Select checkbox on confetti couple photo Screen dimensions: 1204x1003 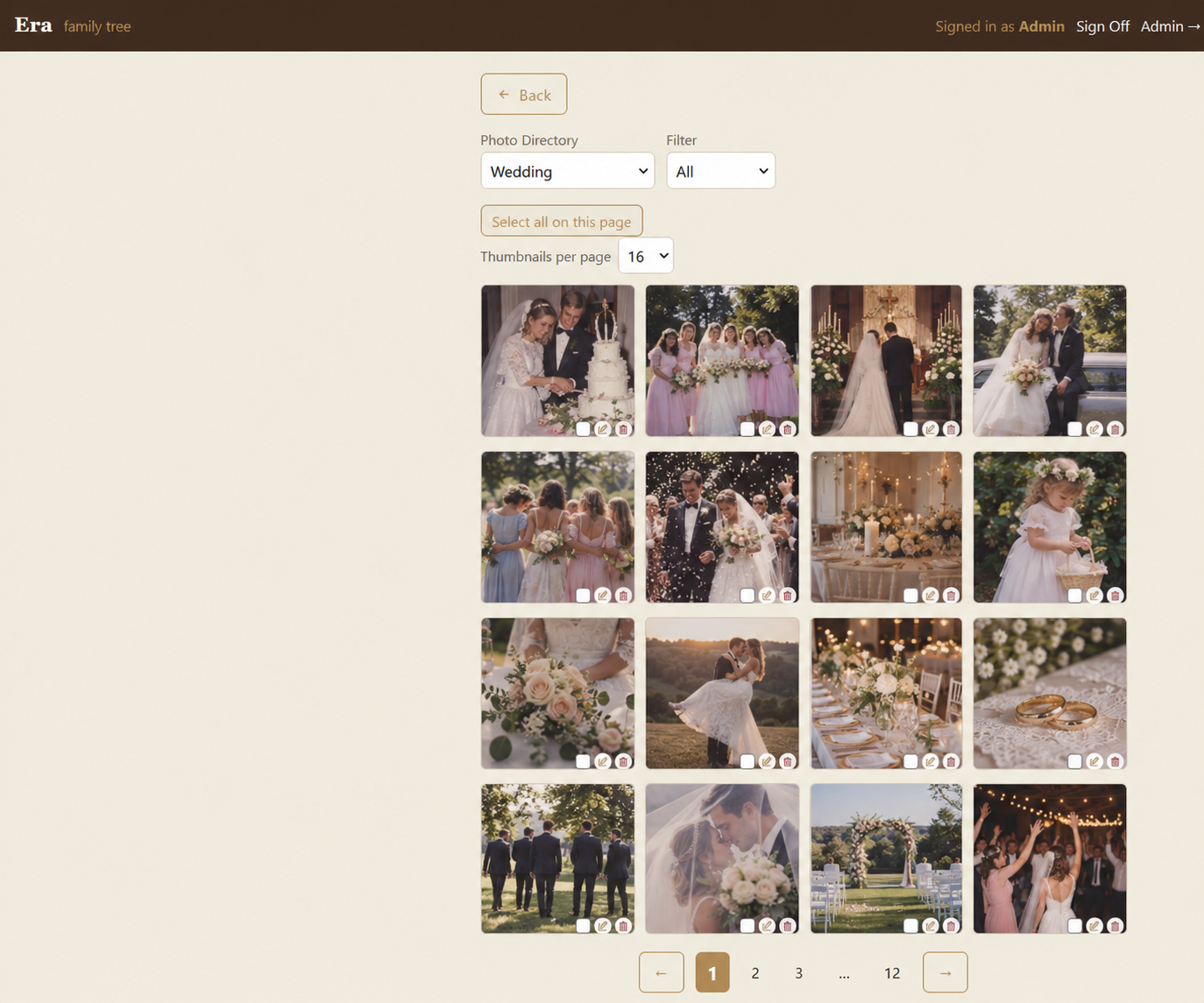point(747,596)
